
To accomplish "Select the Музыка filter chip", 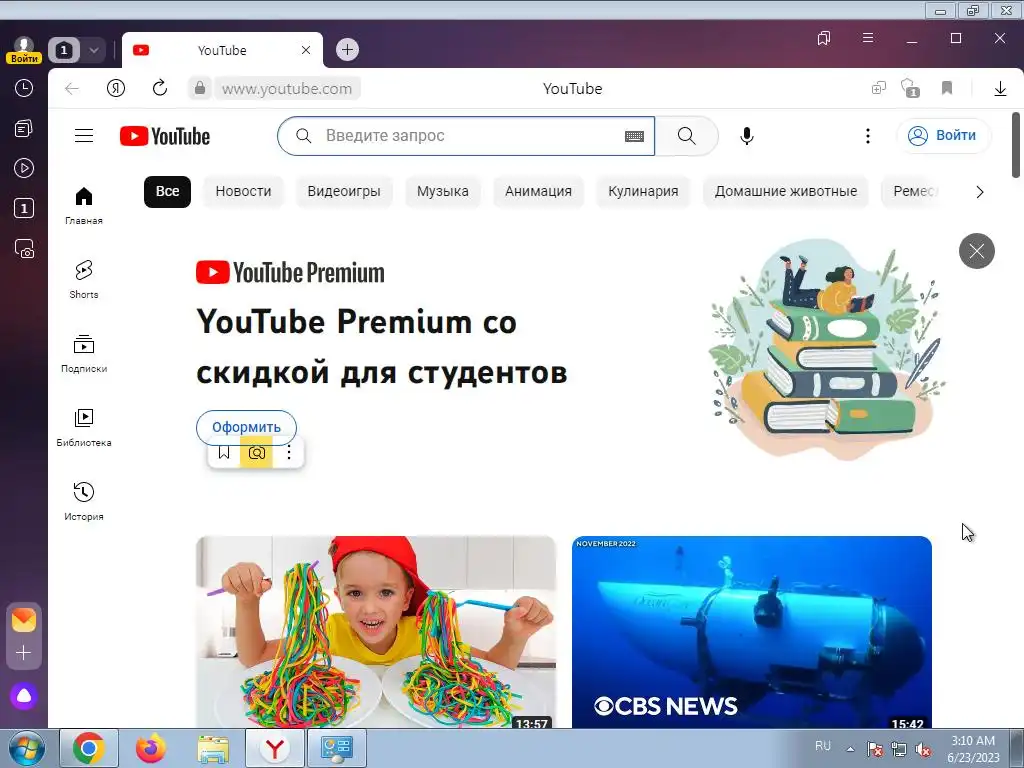I will tap(443, 191).
